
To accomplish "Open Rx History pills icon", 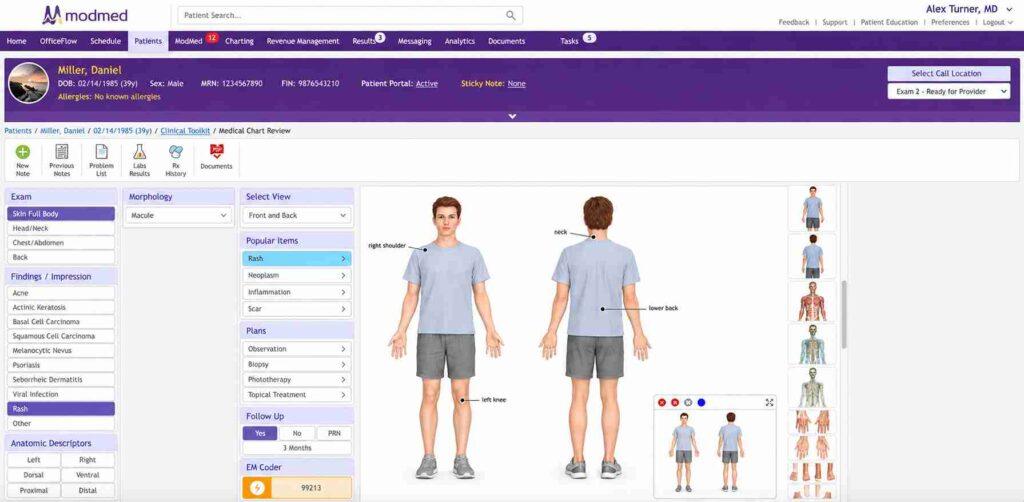I will click(176, 152).
